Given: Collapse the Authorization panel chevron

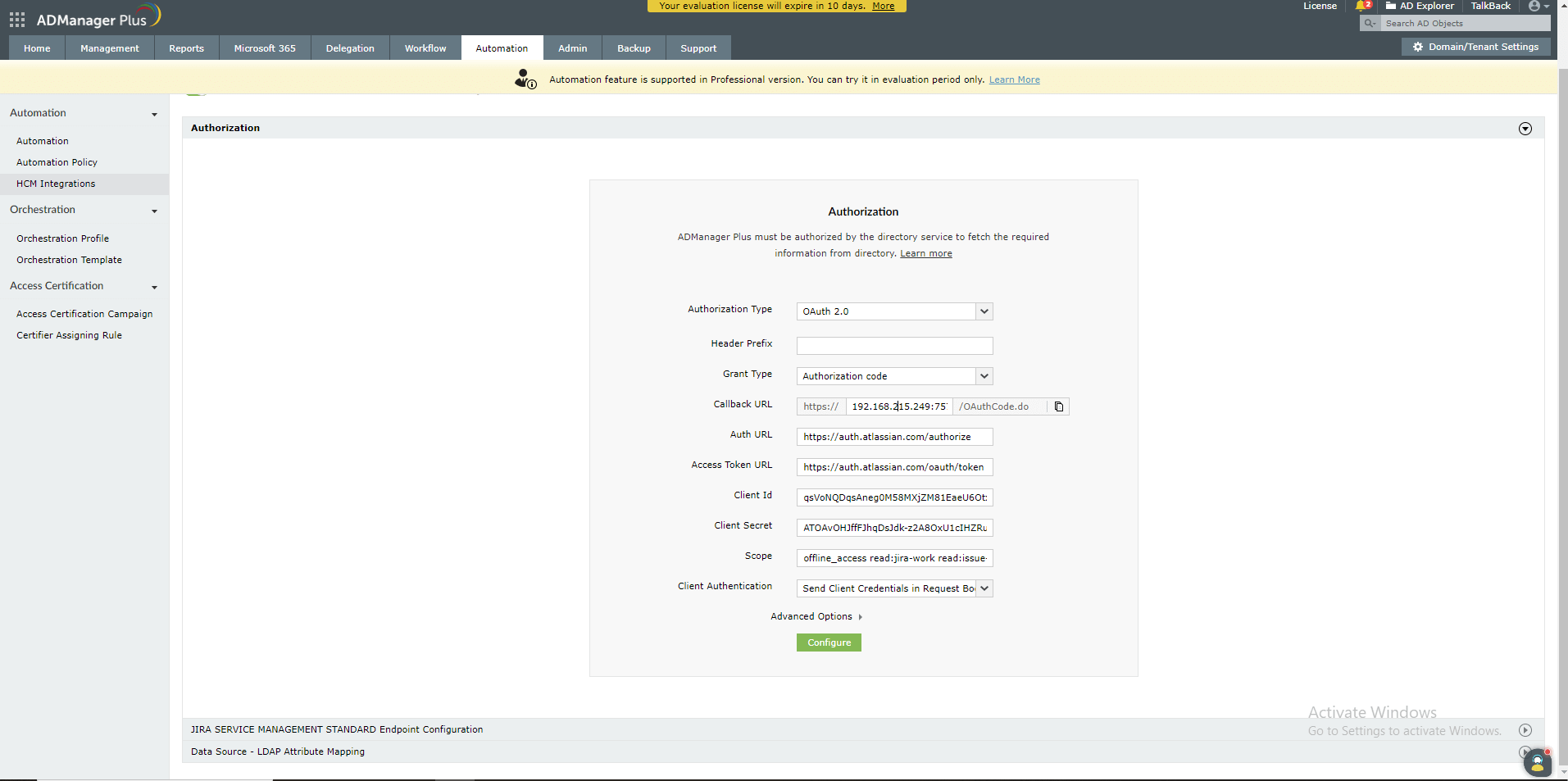Looking at the screenshot, I should 1525,128.
